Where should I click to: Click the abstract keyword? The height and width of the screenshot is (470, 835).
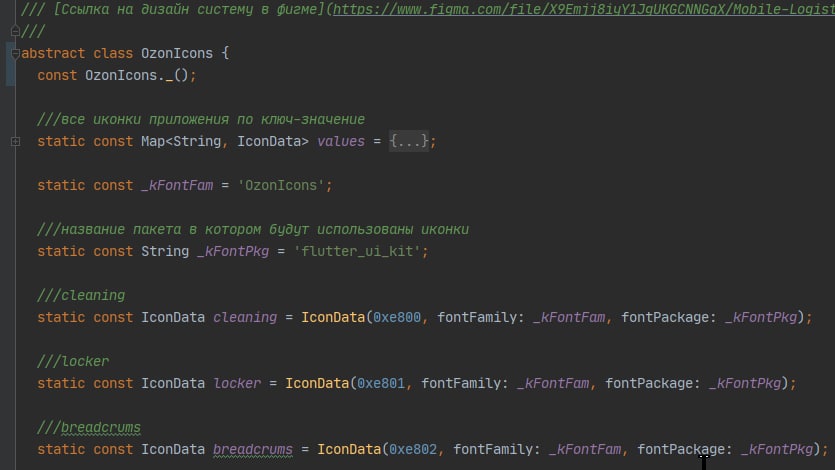(53, 53)
